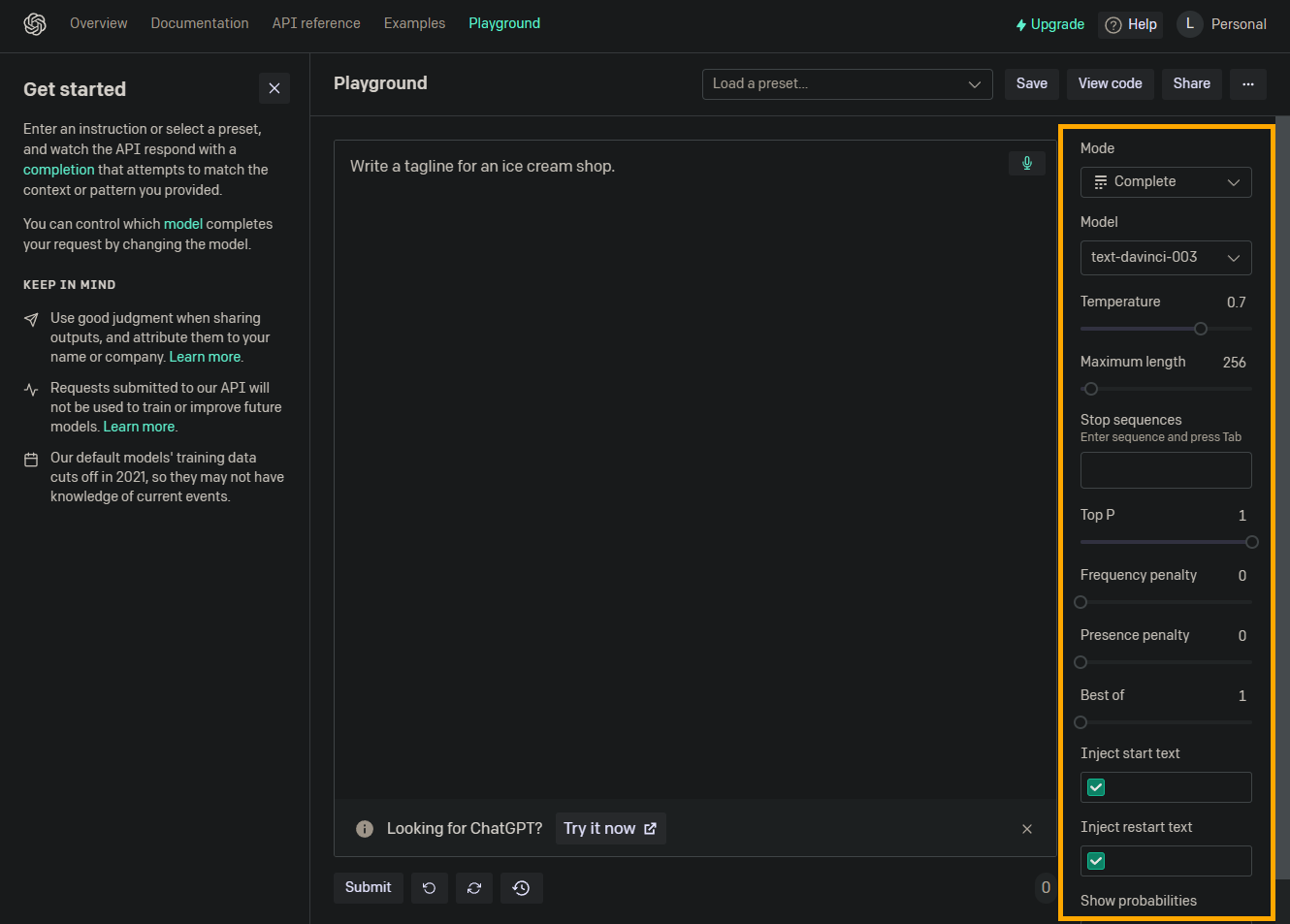Click the microphone icon in prompt box
The image size is (1290, 924).
[1027, 163]
